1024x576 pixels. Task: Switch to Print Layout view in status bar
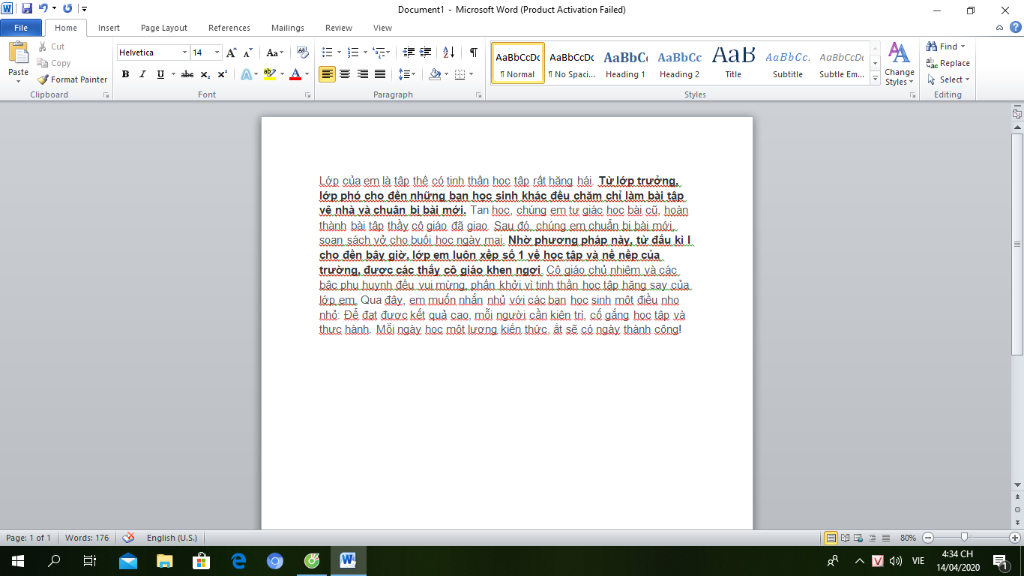pos(831,537)
